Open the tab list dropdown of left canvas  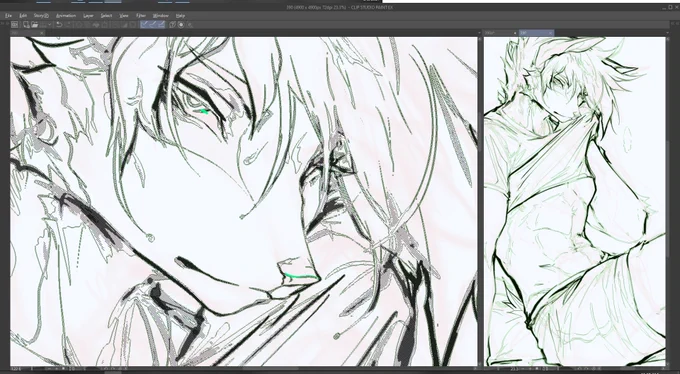(479, 33)
